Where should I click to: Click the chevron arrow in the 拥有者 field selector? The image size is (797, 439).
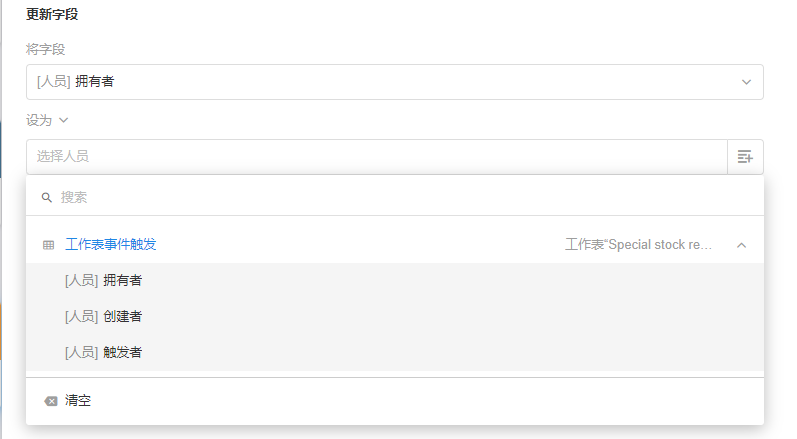point(746,82)
